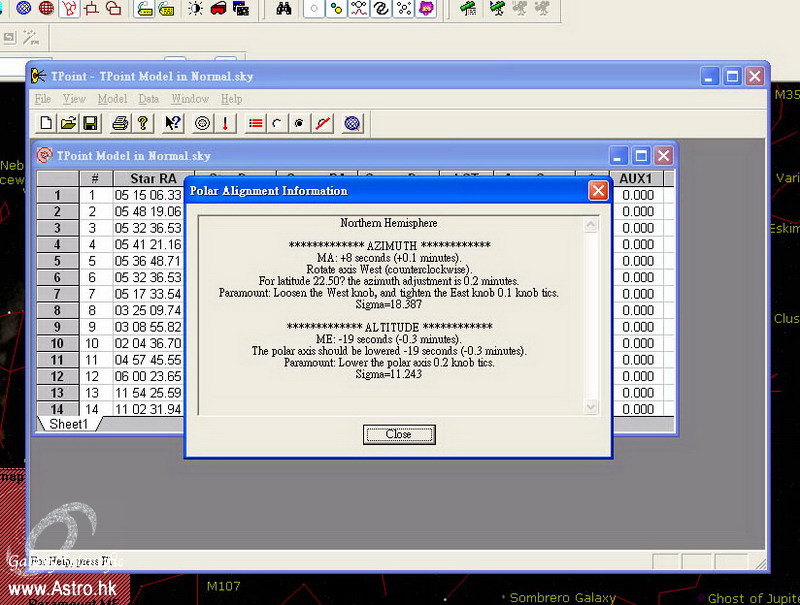Open the Data menu
This screenshot has width=800, height=605.
(148, 99)
